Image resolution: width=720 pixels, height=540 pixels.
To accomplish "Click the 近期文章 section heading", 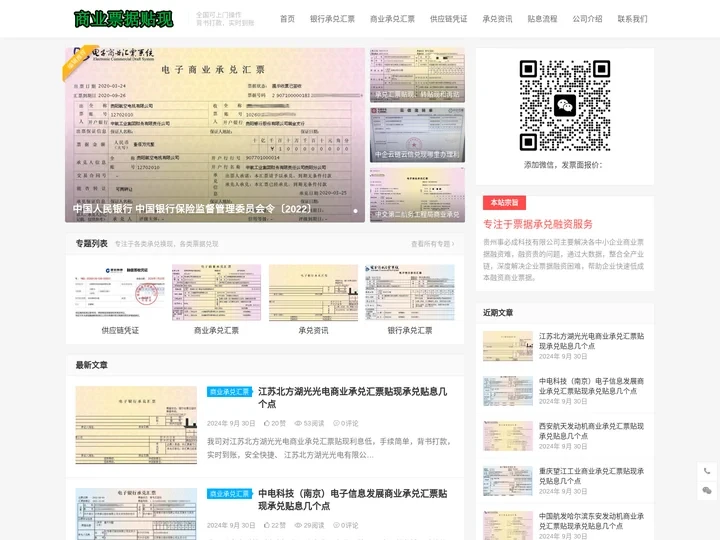I will [x=498, y=313].
